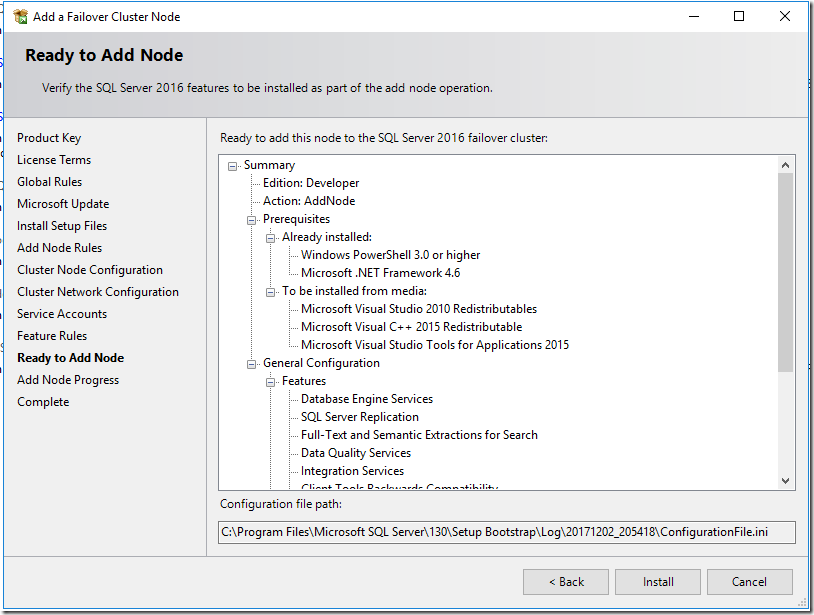Select Install Setup Files step
Viewport: 814px width, 615px height.
(62, 226)
